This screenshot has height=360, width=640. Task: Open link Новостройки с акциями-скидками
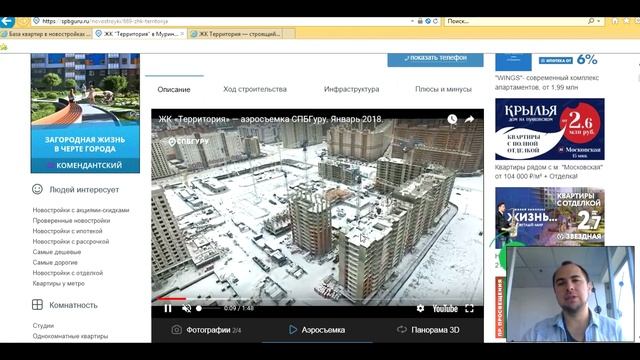pyautogui.click(x=81, y=210)
